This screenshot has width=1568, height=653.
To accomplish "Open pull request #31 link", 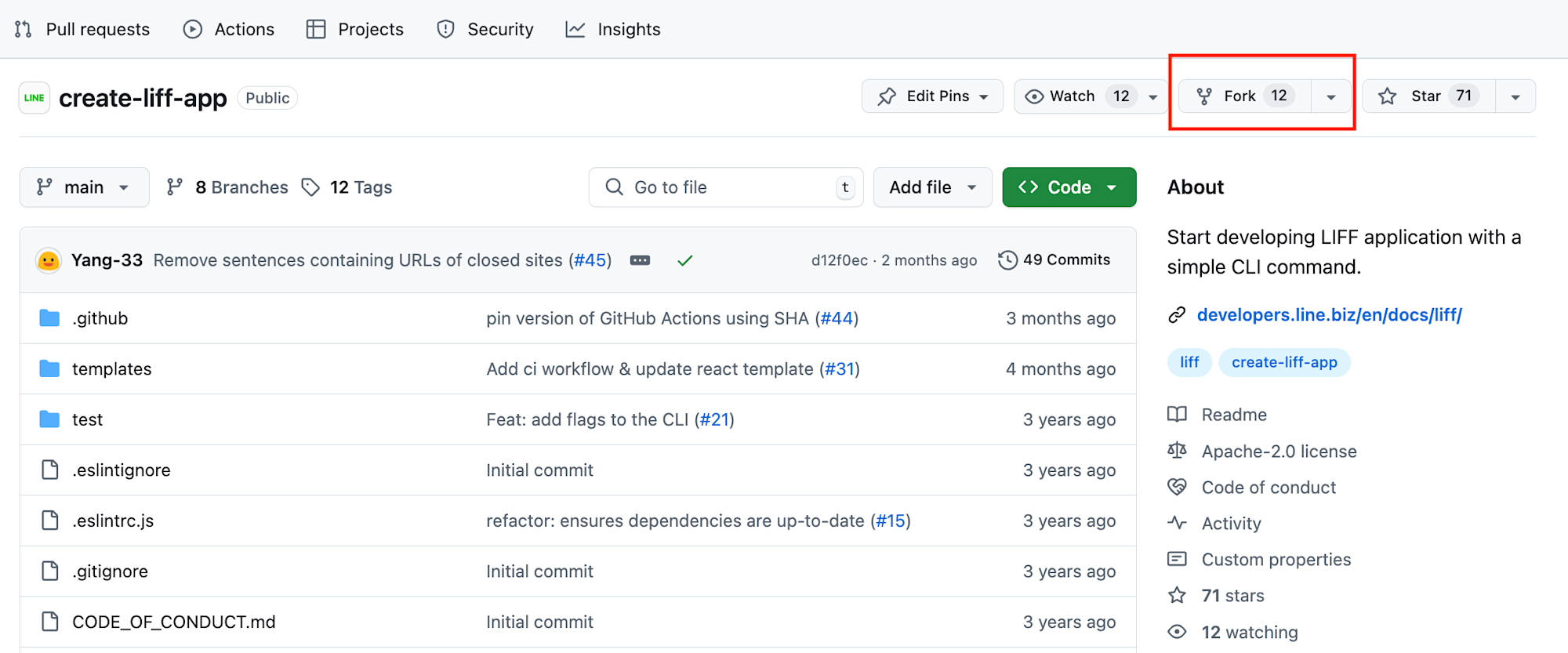I will point(839,369).
